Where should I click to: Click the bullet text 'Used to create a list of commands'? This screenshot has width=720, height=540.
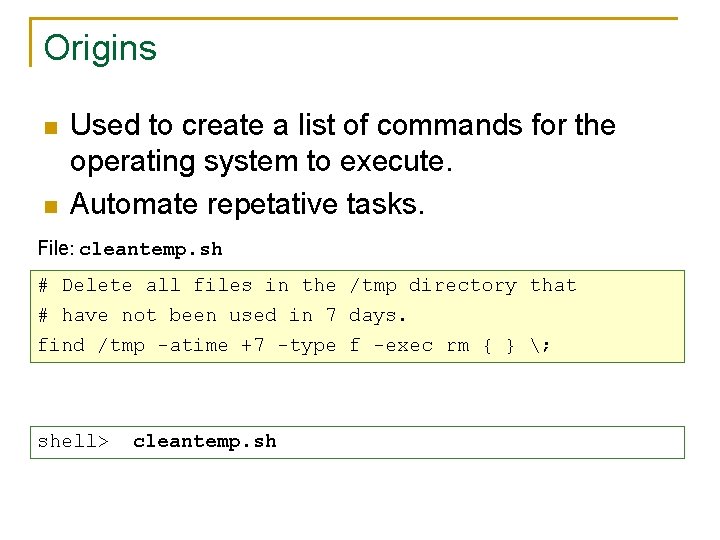coord(296,125)
